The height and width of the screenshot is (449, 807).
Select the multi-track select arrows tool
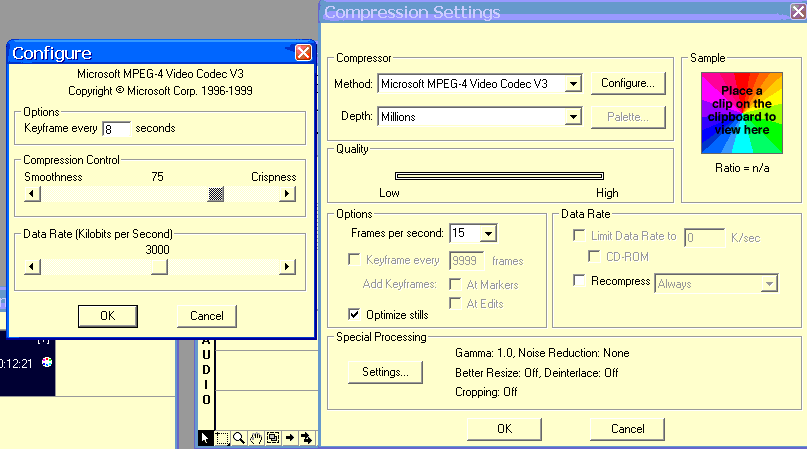(307, 438)
